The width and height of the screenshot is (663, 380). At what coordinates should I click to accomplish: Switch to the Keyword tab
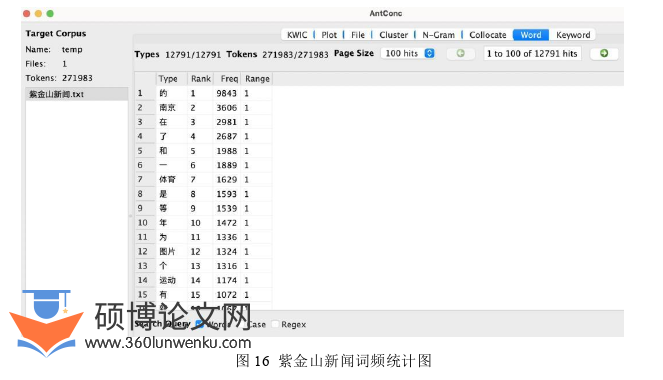(573, 35)
